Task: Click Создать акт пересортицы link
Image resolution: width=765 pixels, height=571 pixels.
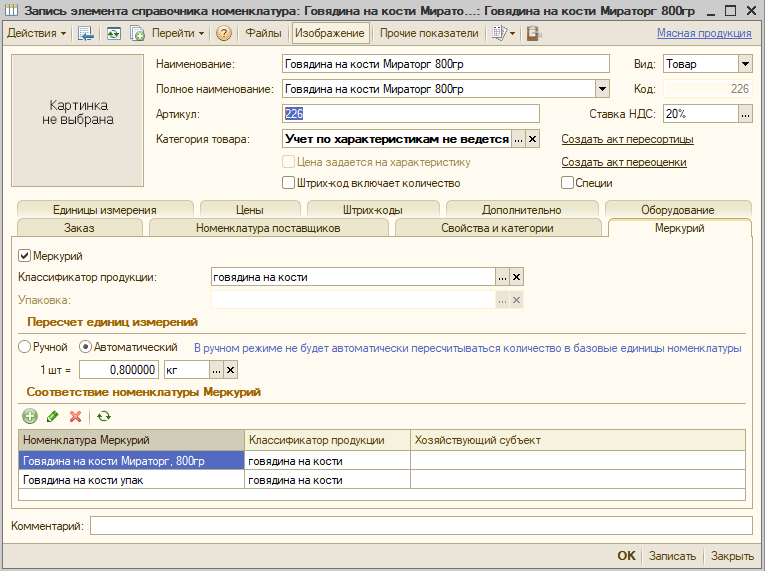Action: click(x=627, y=139)
